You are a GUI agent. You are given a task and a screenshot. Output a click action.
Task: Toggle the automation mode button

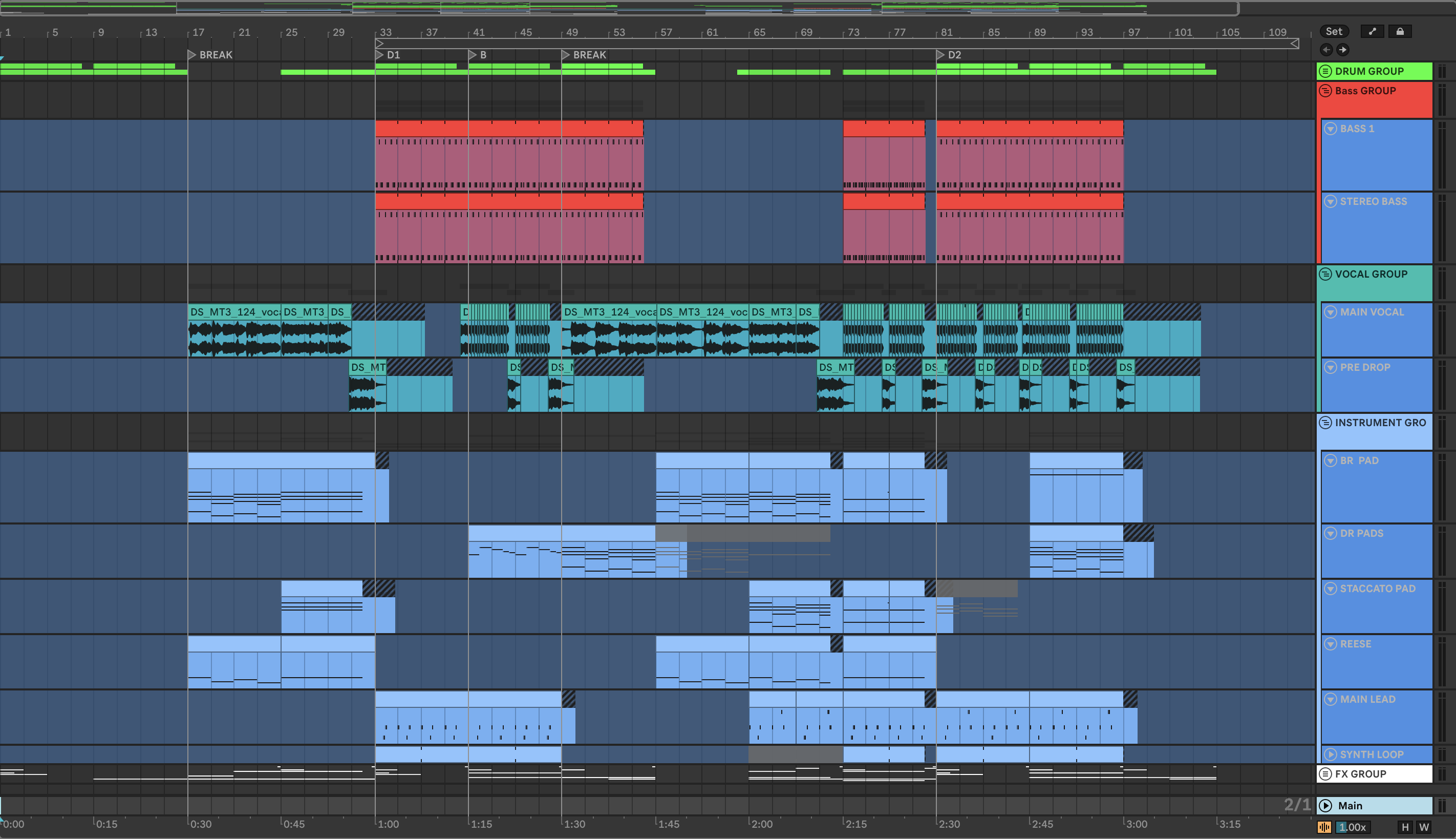tap(1372, 32)
